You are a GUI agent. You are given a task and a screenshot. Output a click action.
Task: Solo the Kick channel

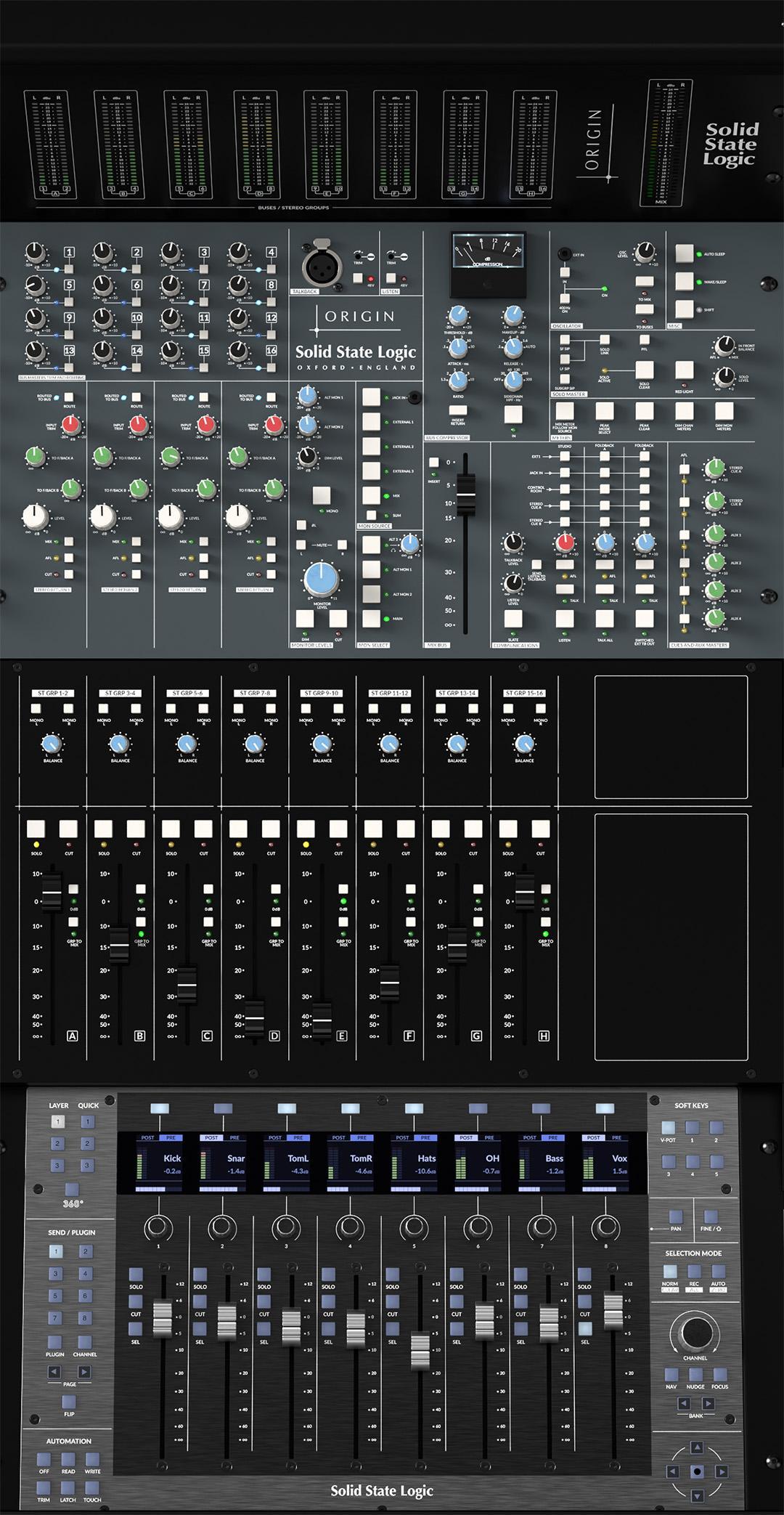click(x=136, y=1275)
